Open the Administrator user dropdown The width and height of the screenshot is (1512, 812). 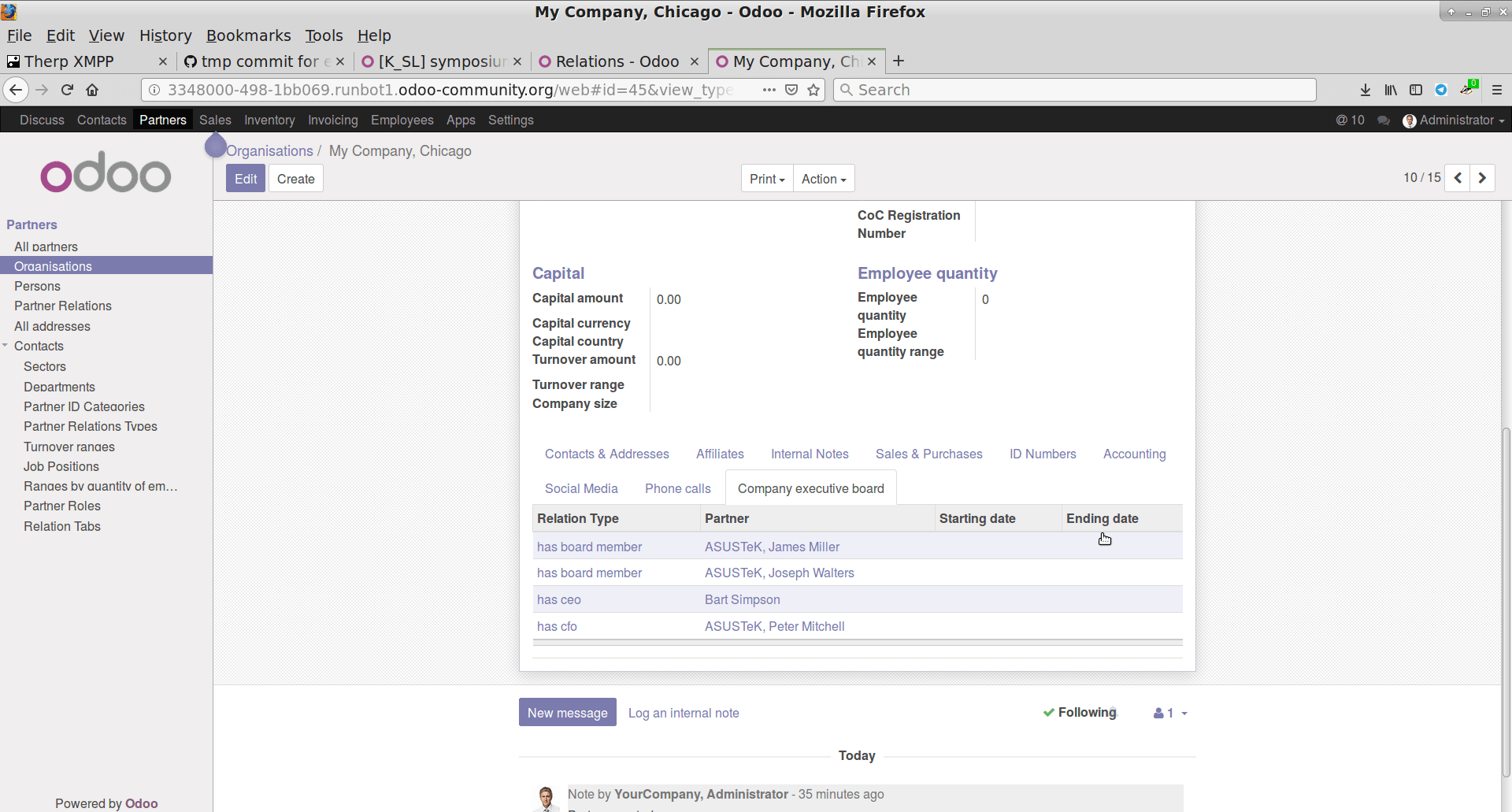pos(1454,120)
